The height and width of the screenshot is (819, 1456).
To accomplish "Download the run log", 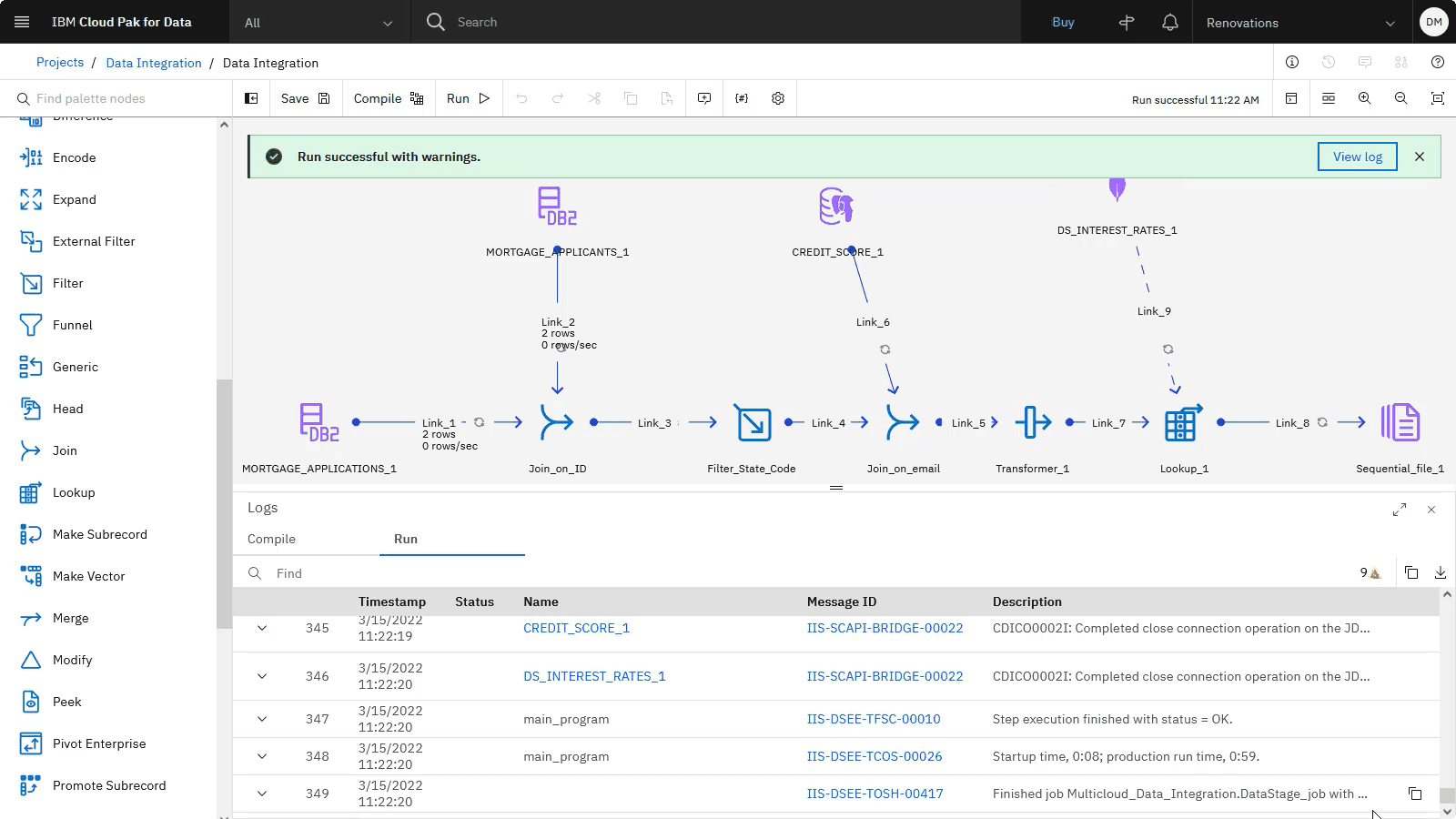I will (1441, 572).
